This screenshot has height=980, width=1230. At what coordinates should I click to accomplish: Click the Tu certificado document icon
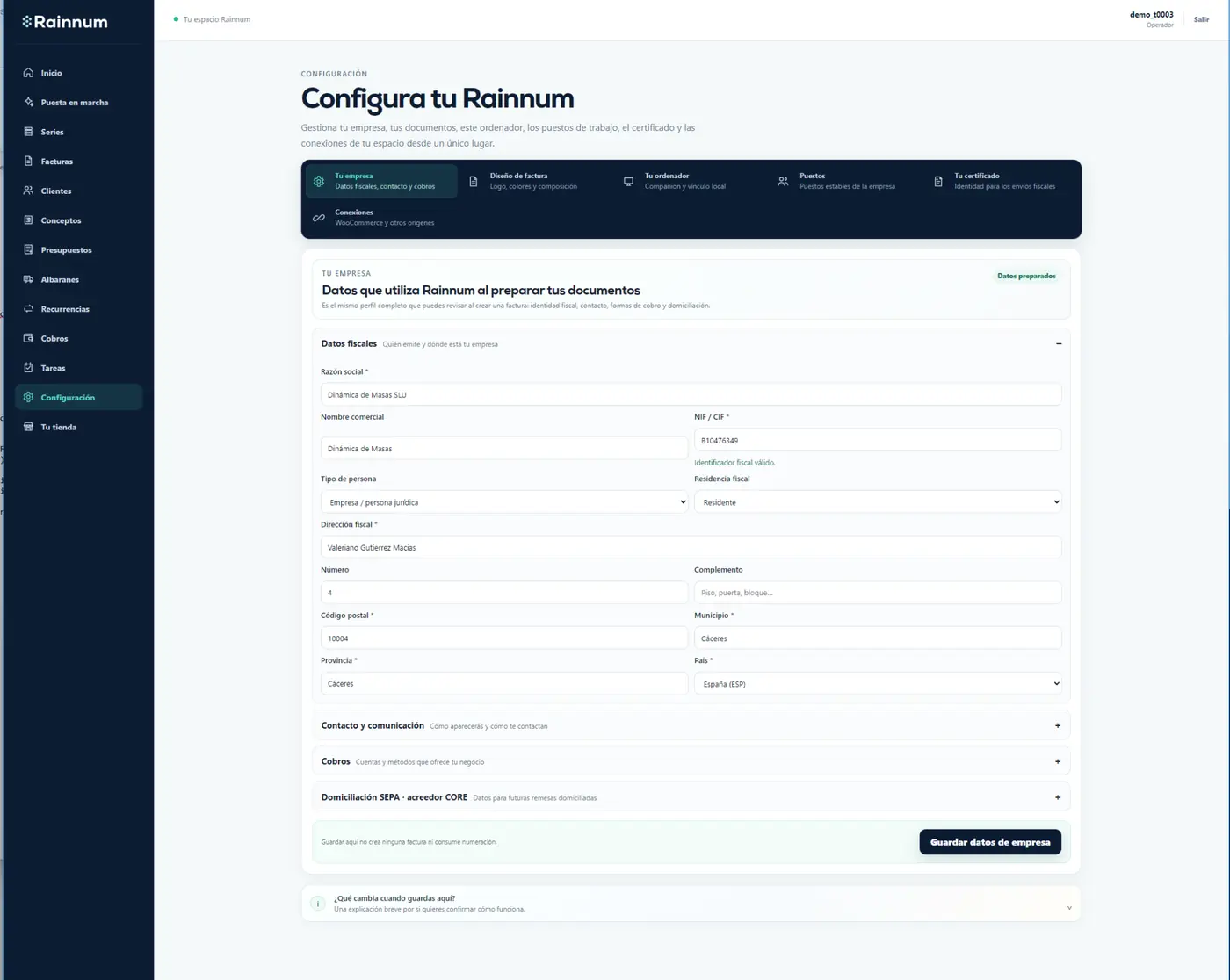[x=938, y=181]
